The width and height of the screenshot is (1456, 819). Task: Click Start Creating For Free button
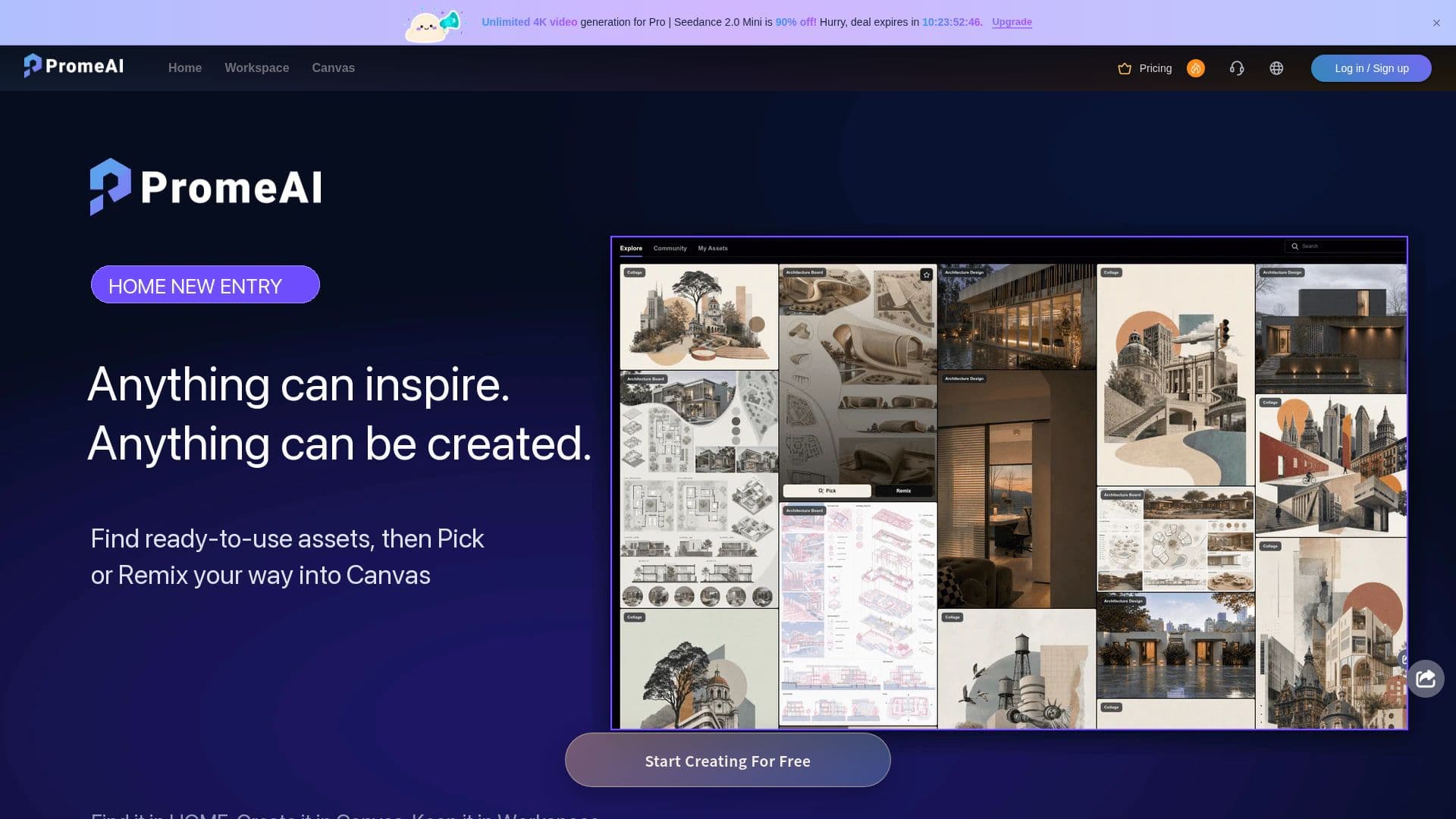point(728,760)
